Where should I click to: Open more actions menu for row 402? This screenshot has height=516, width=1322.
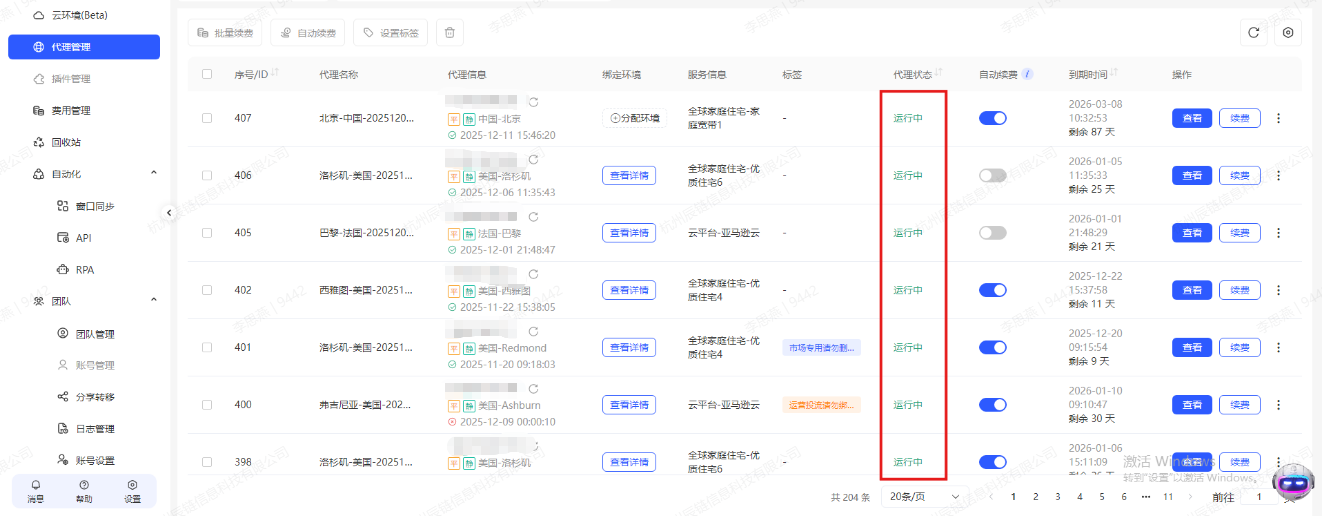1278,290
